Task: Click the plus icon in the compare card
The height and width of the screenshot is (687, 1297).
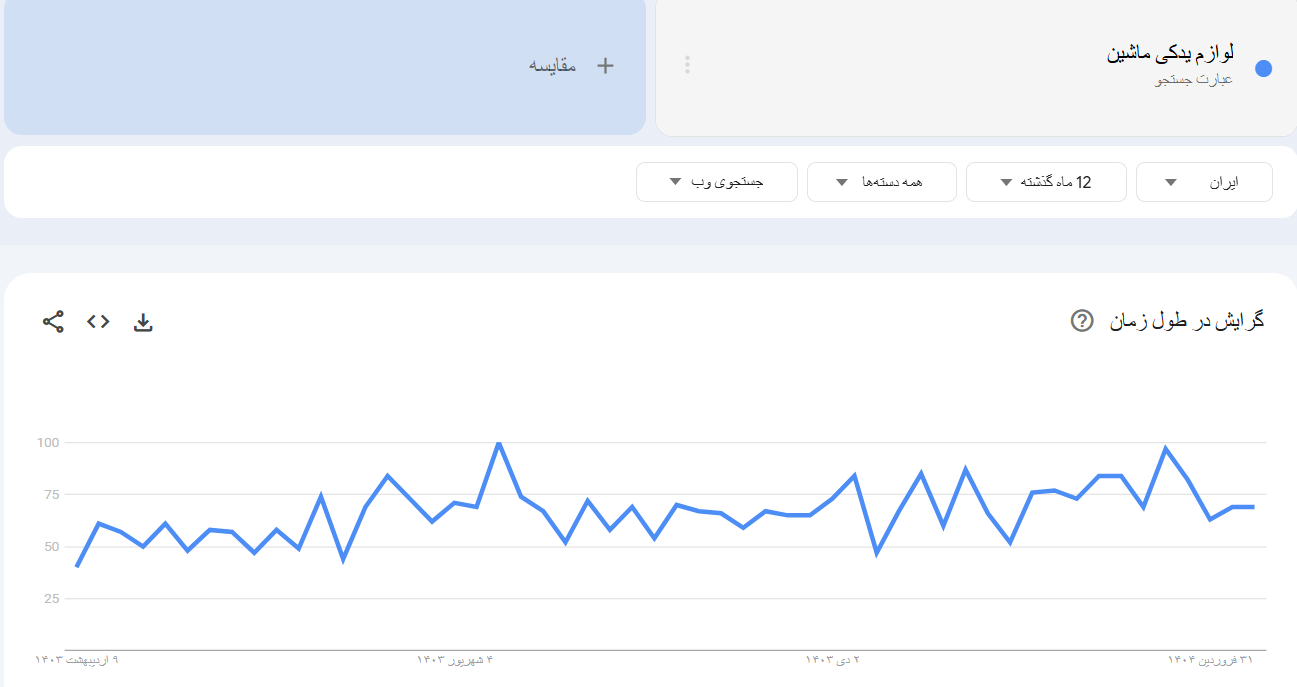Action: tap(604, 66)
